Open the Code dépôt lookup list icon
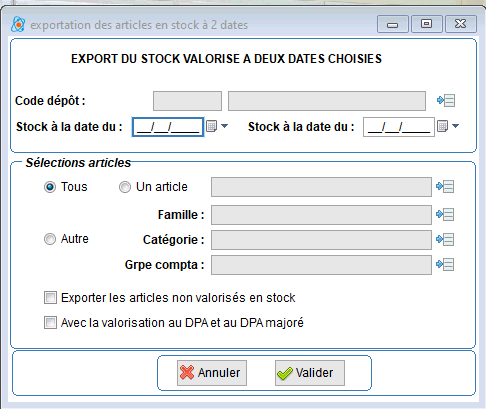This screenshot has width=486, height=409. [446, 100]
